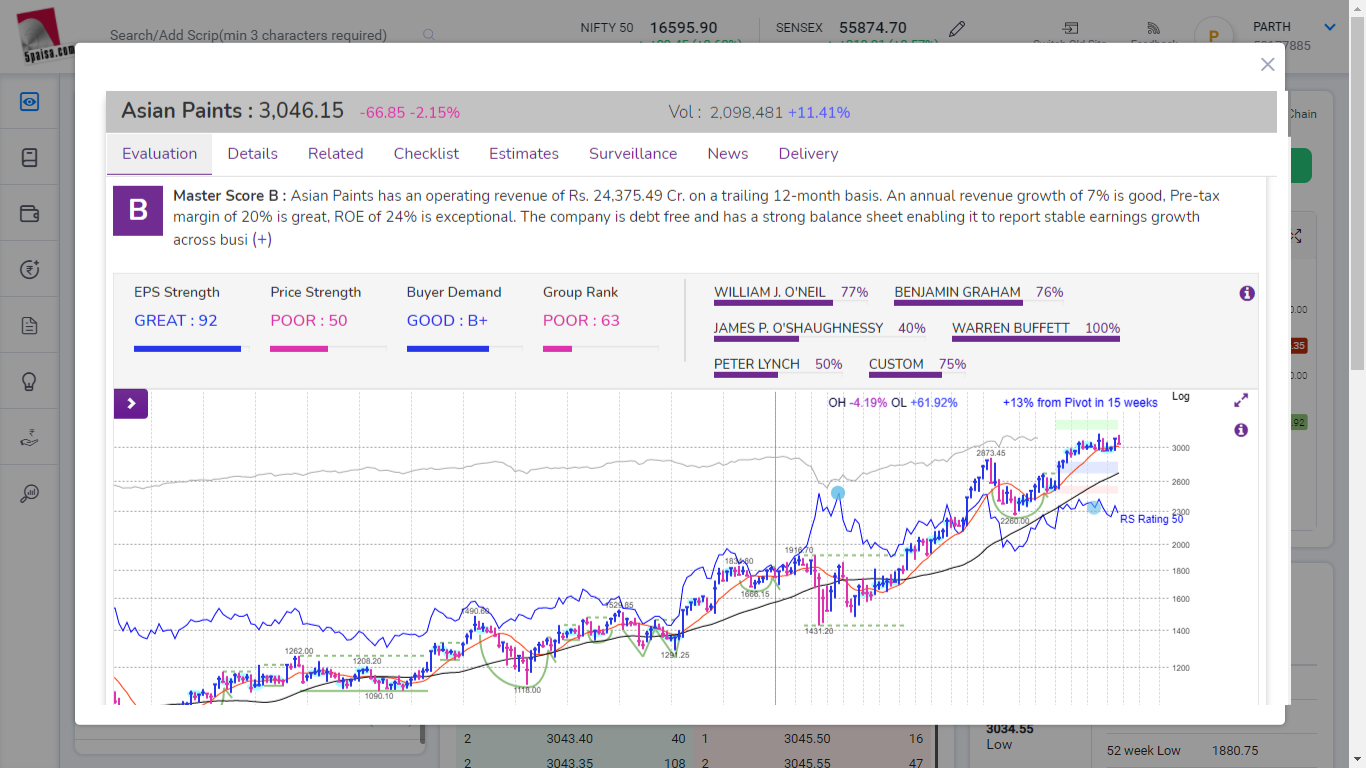This screenshot has width=1366, height=768.
Task: Click the NIFTY 50 index value
Action: 683,28
